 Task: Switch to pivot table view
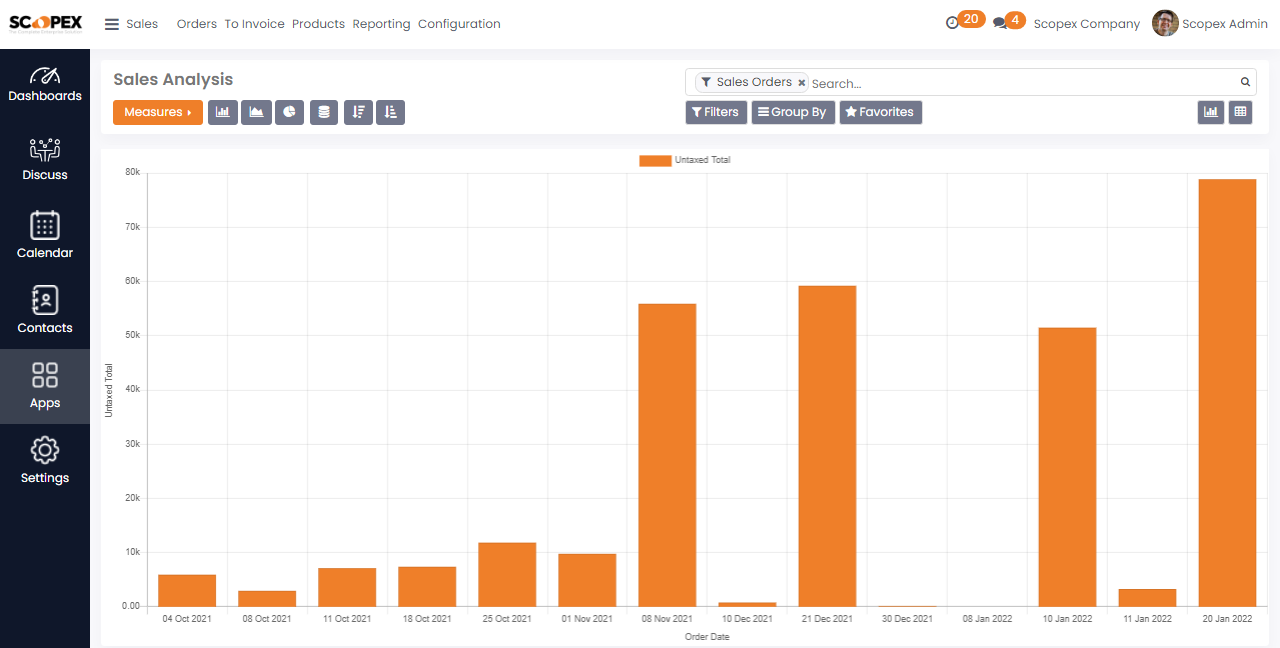(1240, 112)
